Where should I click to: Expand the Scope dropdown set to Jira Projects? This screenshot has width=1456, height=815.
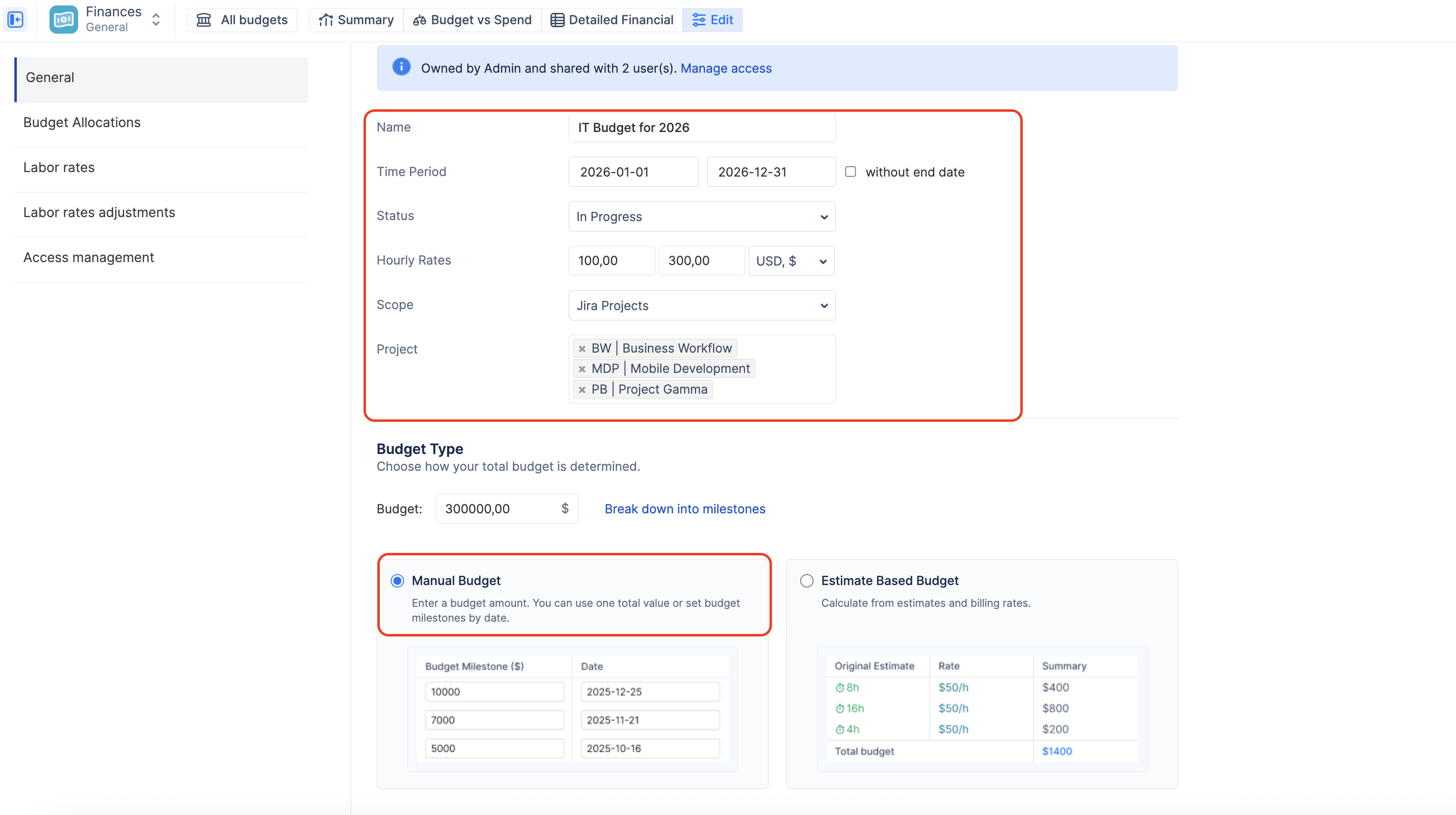point(701,306)
